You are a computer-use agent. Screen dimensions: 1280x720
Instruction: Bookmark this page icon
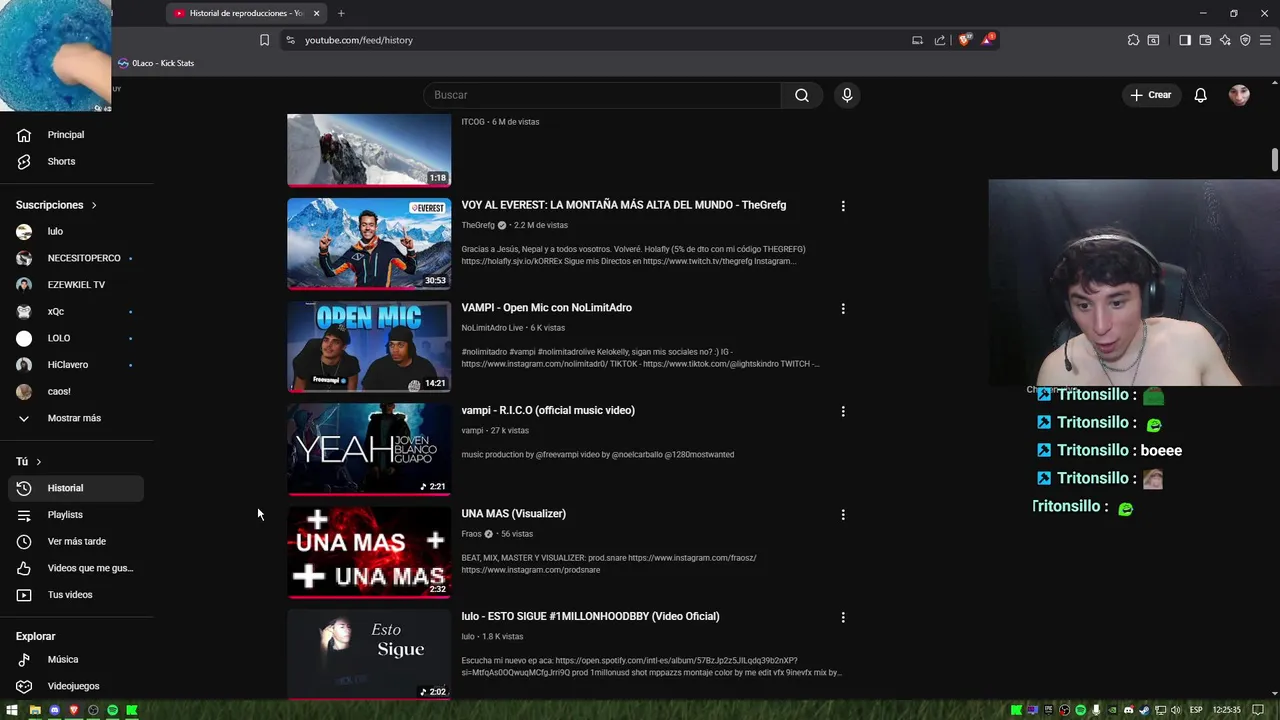[264, 40]
